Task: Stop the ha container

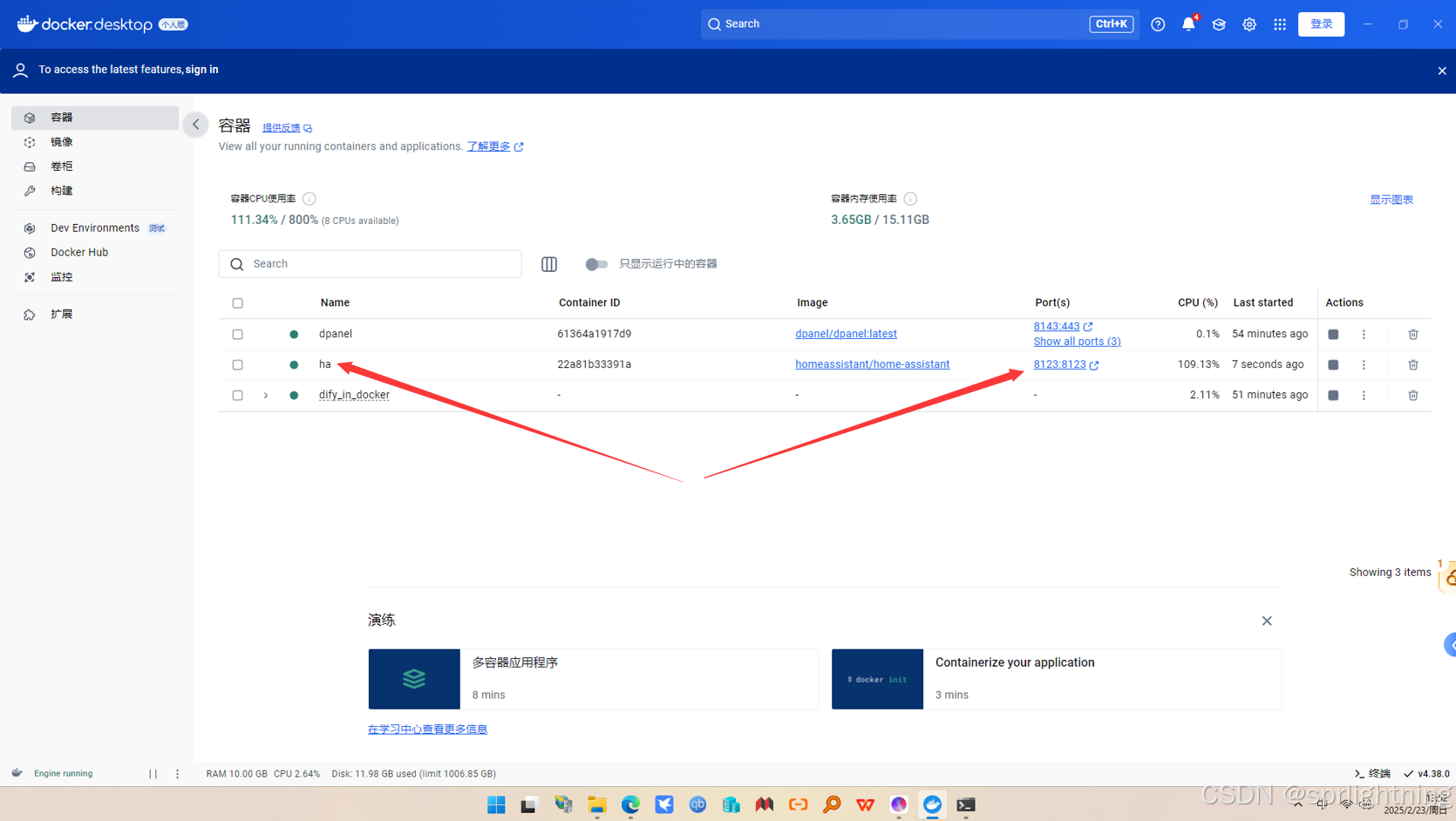Action: pyautogui.click(x=1333, y=365)
